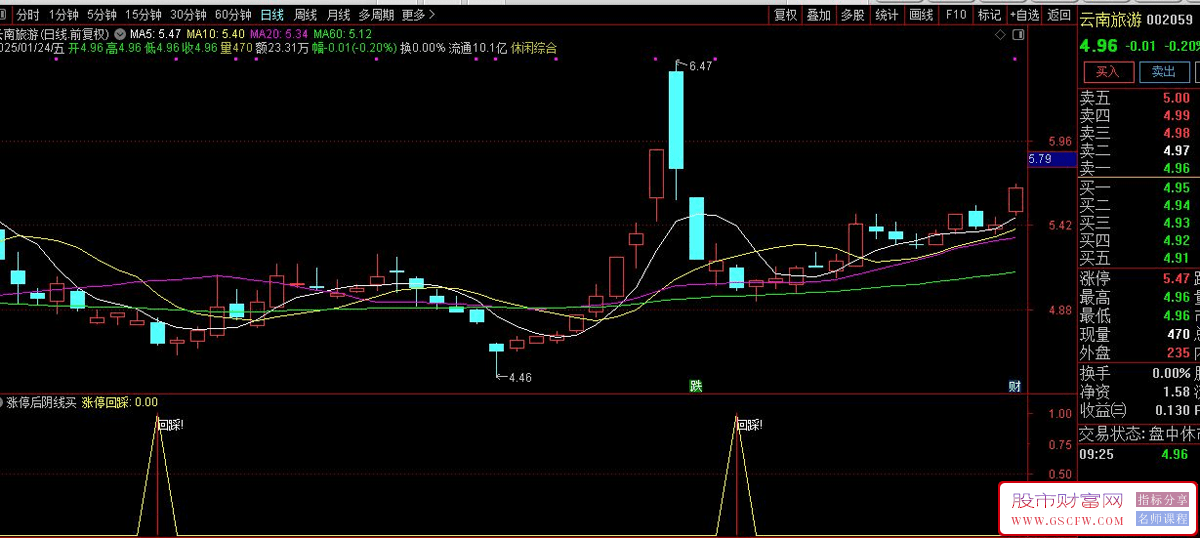This screenshot has width=1200, height=538.
Task: Click the 卖四 price 4.99
Action: [x=1176, y=116]
